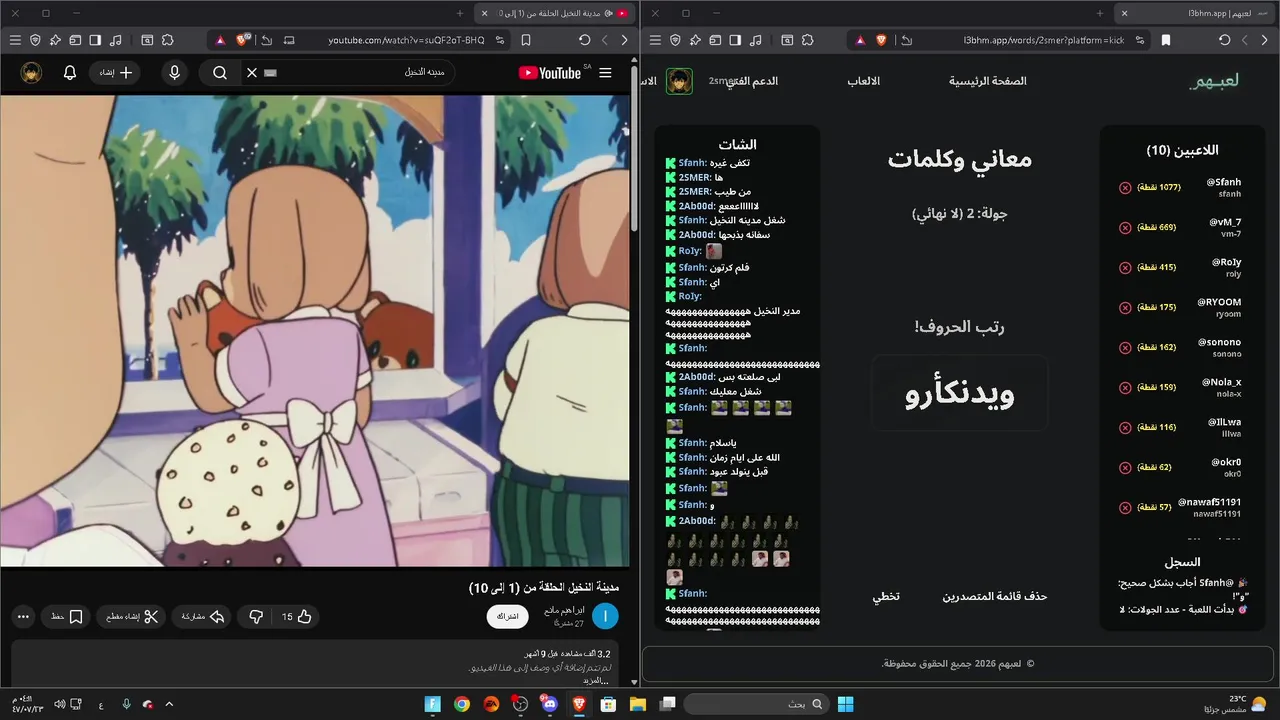1280x720 pixels.
Task: Open YouTube notifications bell
Action: [70, 73]
